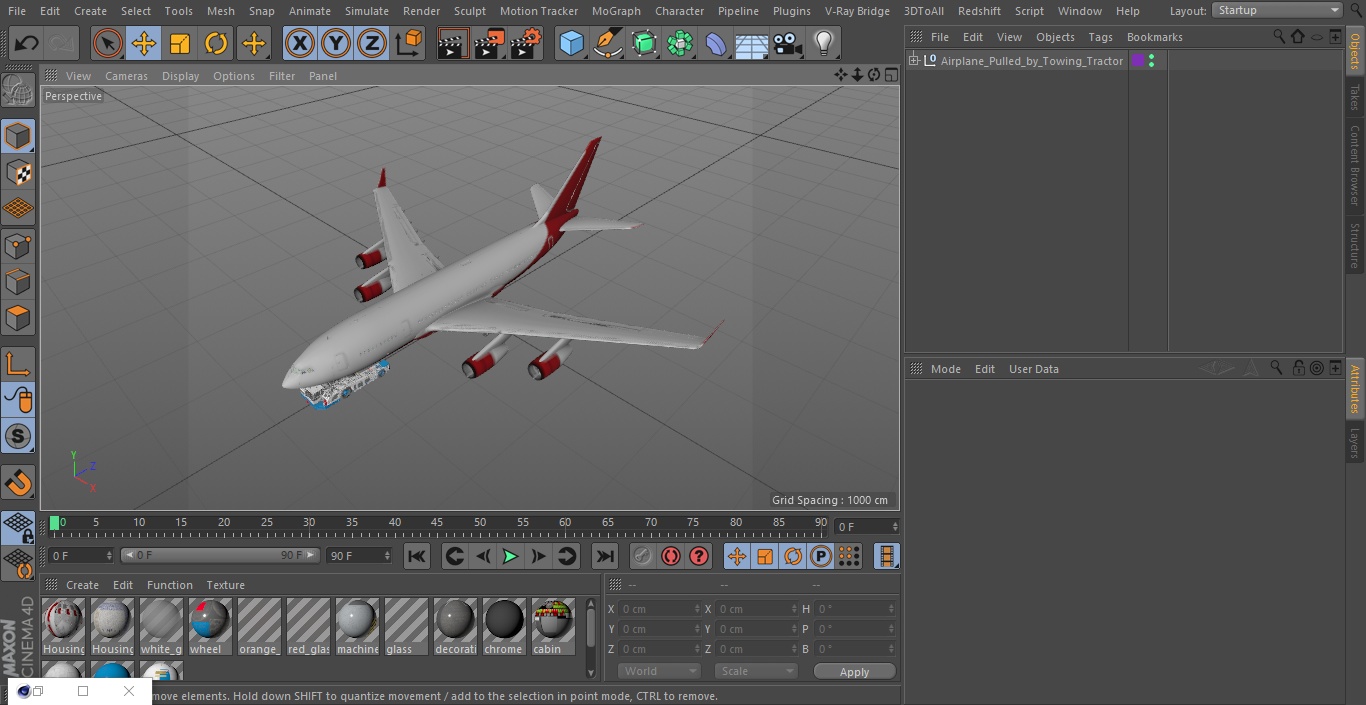Click the X position input field
Image resolution: width=1366 pixels, height=705 pixels.
point(659,609)
